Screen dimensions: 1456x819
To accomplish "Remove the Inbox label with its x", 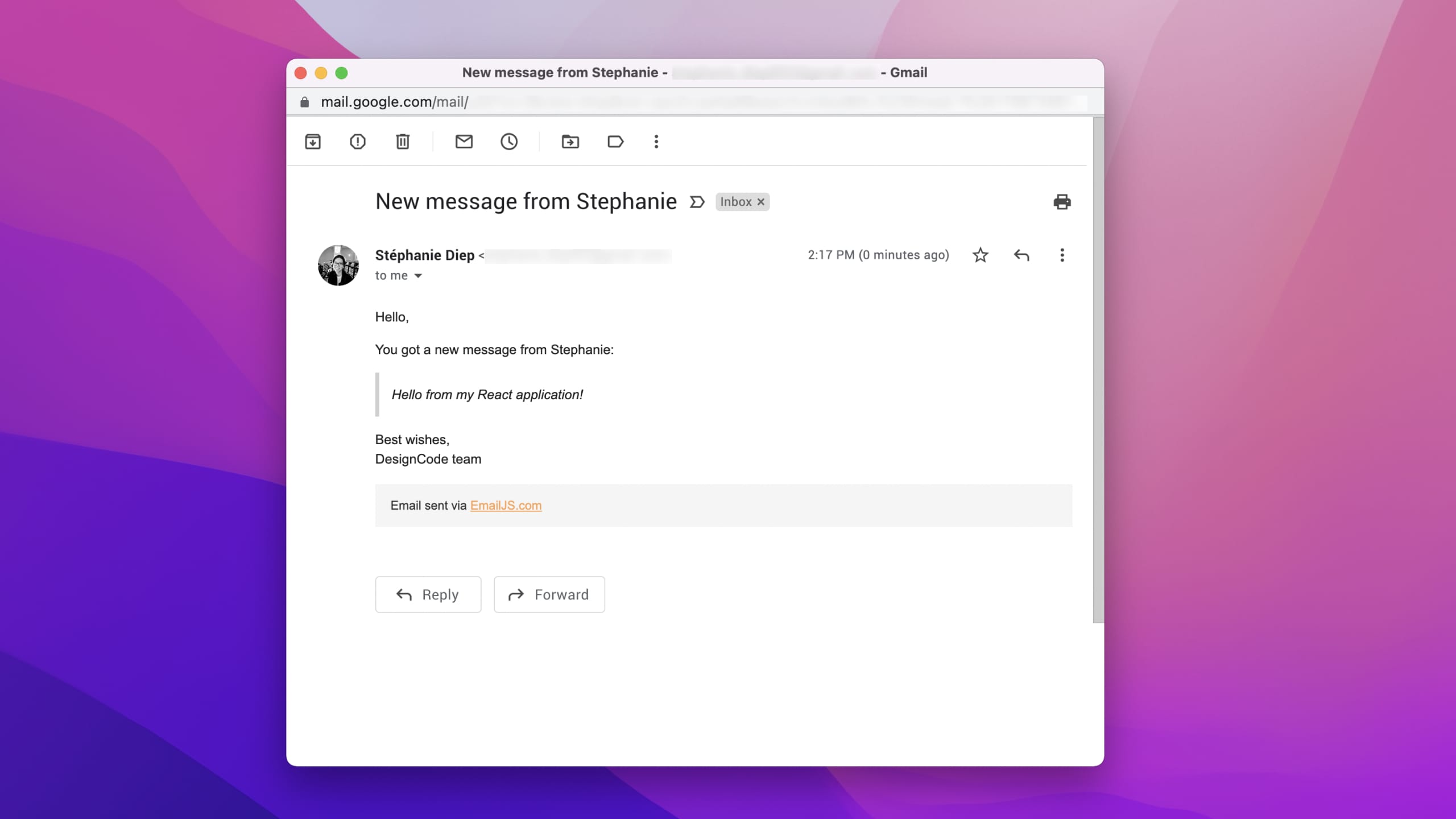I will 761,202.
